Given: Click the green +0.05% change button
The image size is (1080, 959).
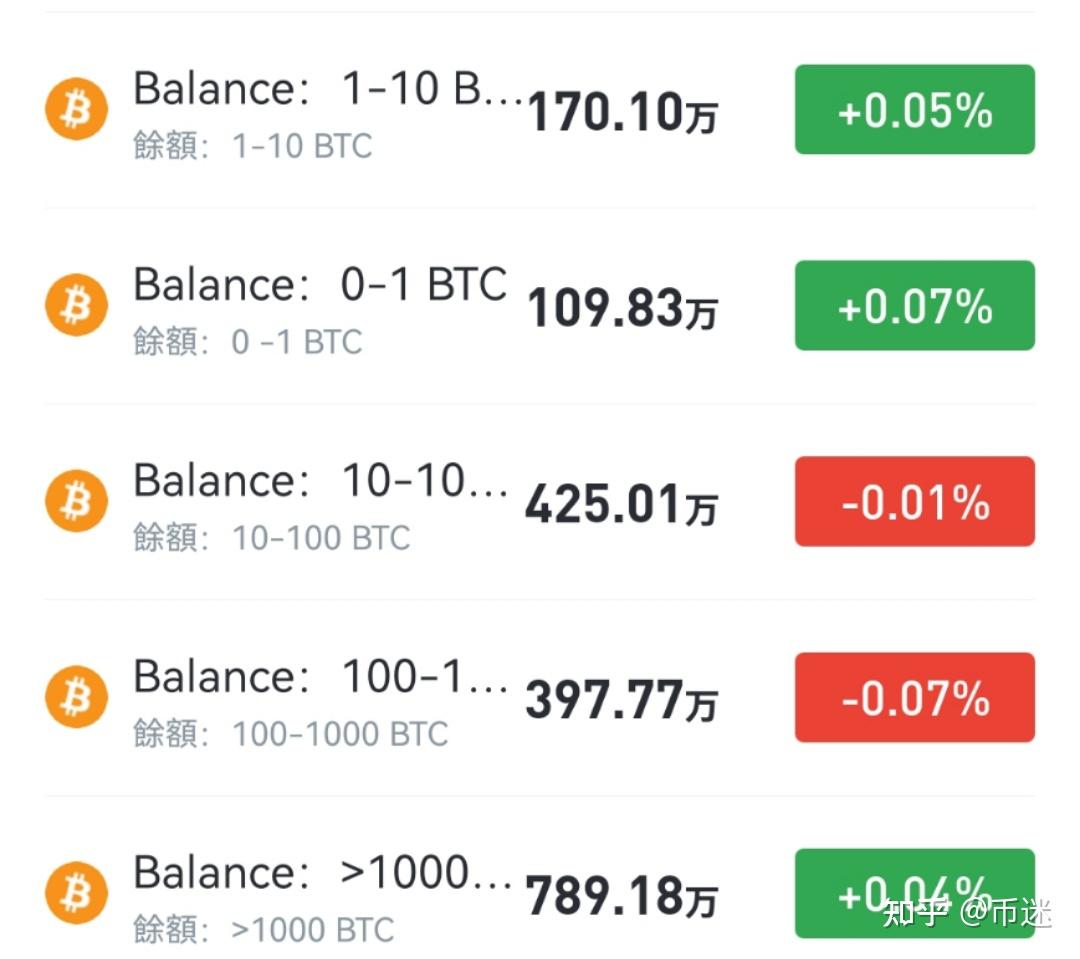Looking at the screenshot, I should click(913, 110).
